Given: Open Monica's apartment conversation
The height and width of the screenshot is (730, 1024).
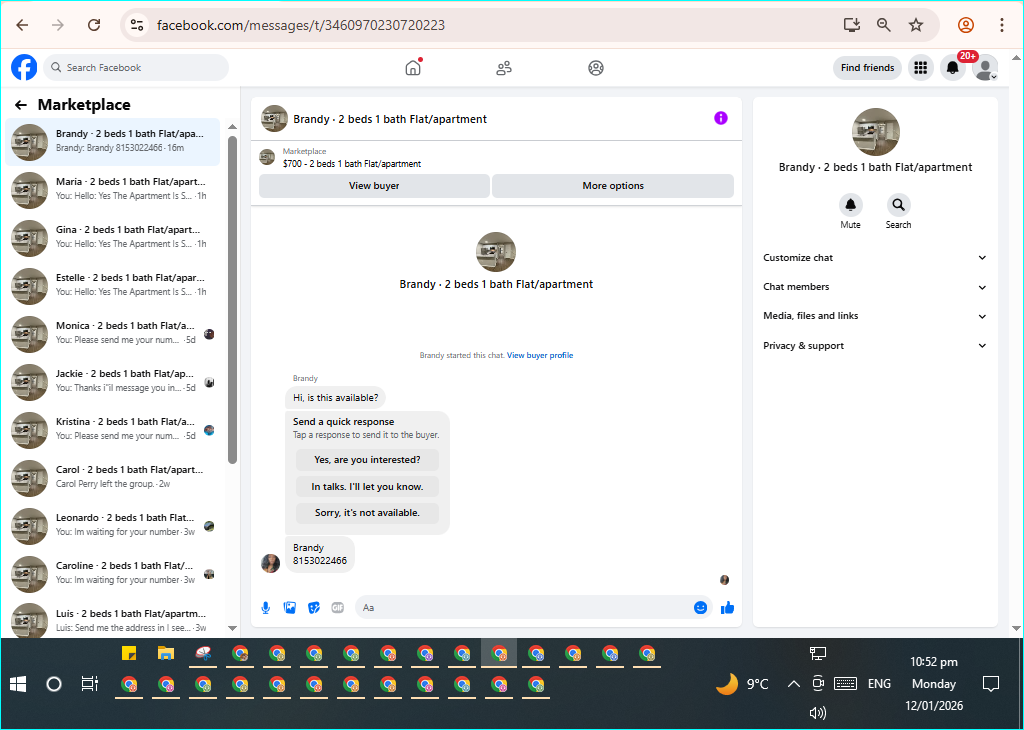Looking at the screenshot, I should pos(112,334).
